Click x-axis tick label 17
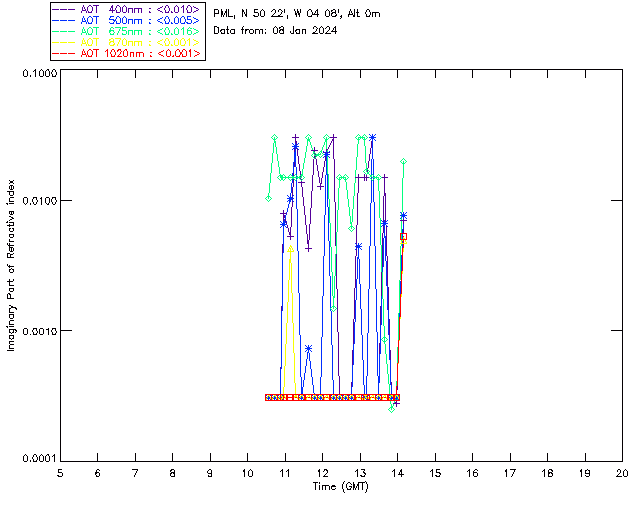This screenshot has height=512, width=640. tap(510, 473)
